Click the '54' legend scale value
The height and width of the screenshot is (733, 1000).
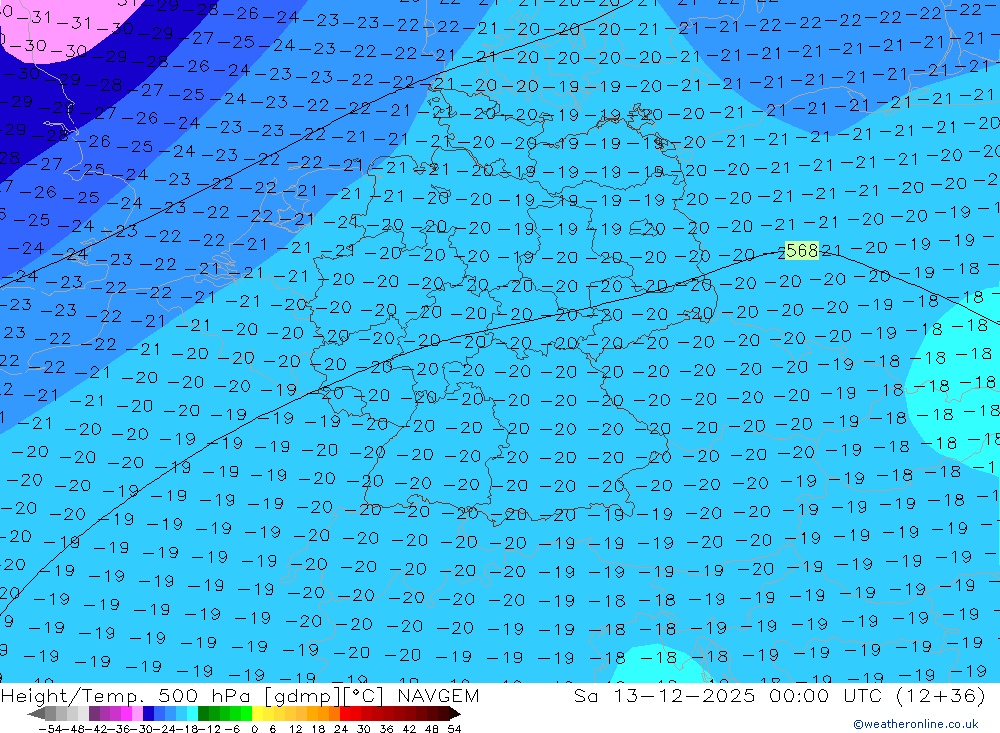[x=454, y=729]
